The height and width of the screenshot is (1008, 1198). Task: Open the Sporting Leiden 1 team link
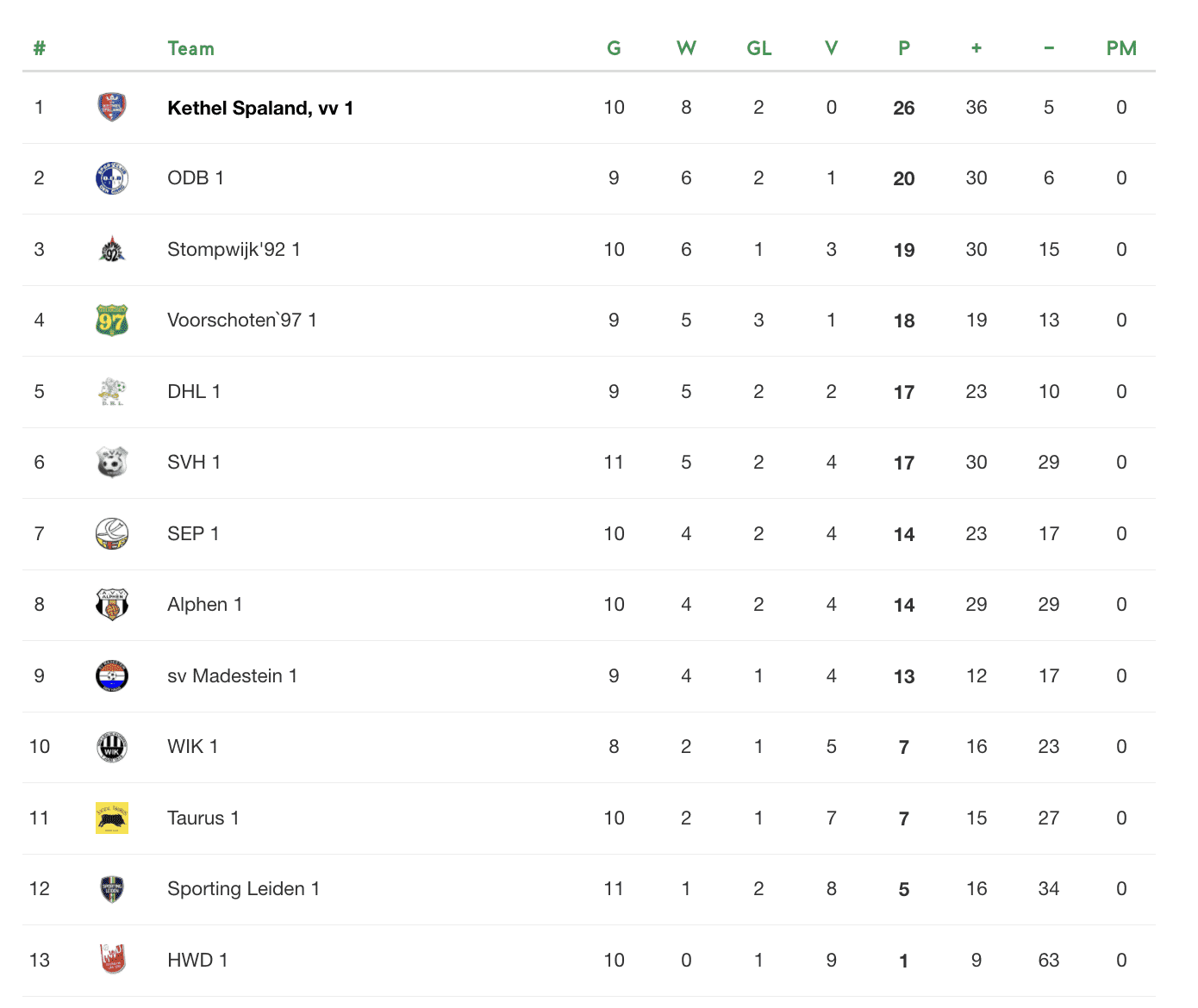point(244,889)
